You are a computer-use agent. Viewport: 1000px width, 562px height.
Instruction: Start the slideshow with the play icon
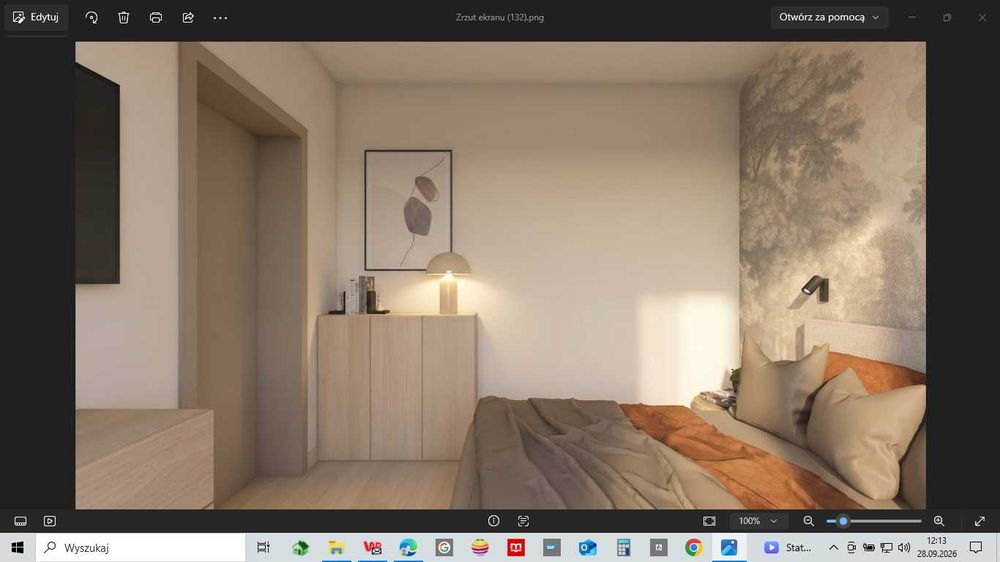point(50,521)
